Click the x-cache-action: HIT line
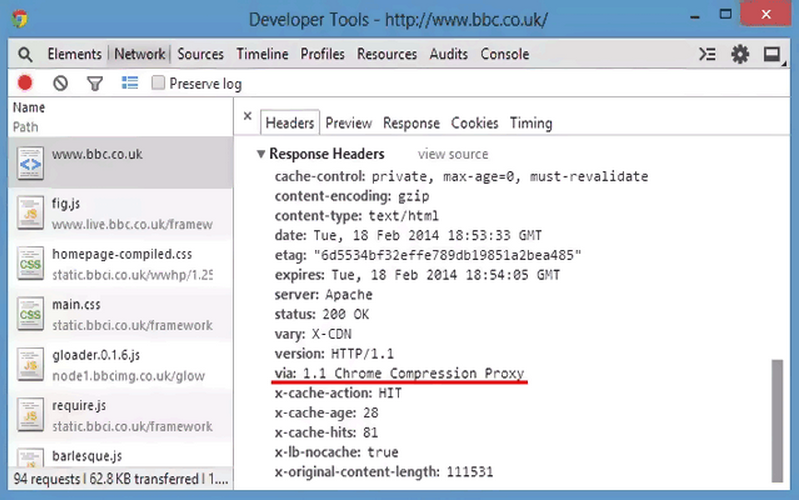800x502 pixels. [338, 393]
